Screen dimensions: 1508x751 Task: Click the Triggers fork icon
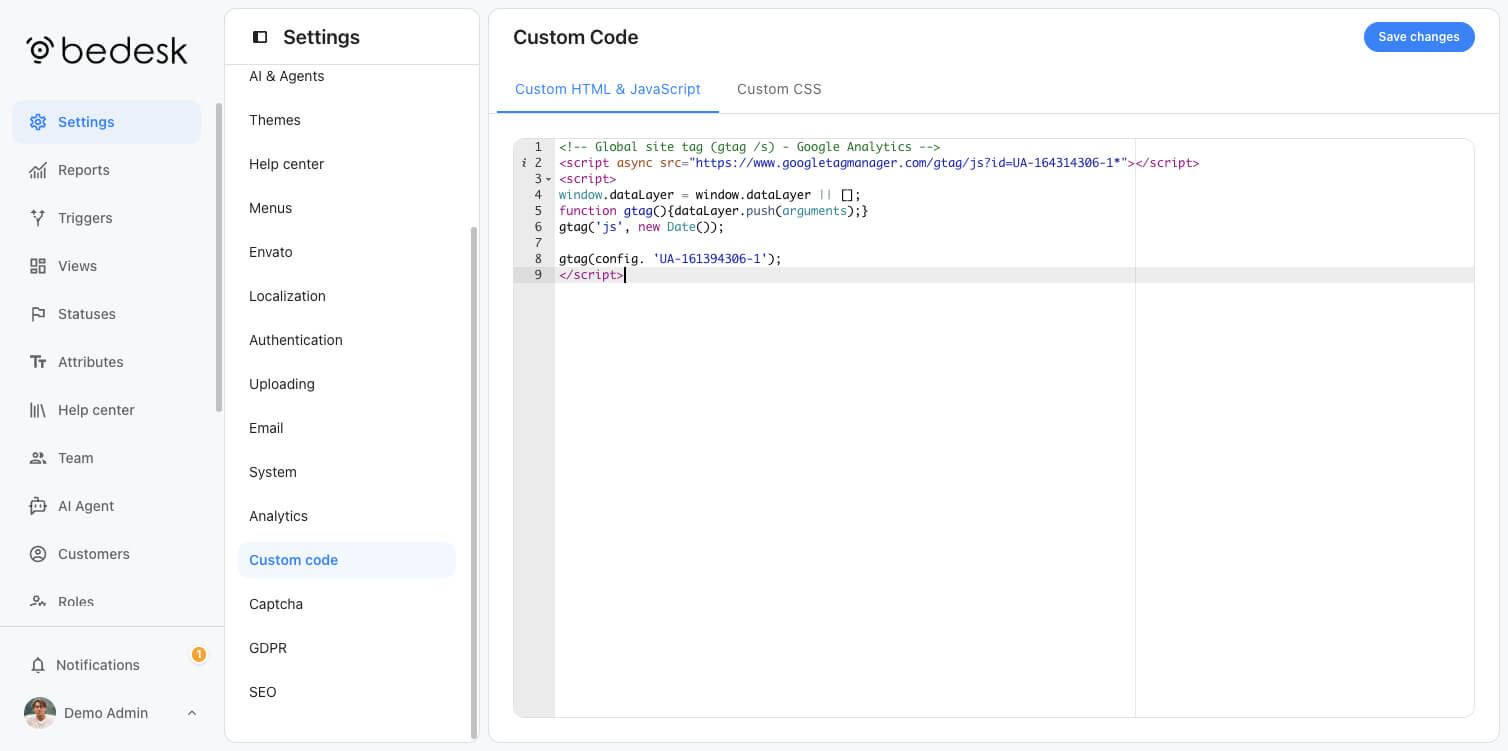[x=38, y=218]
